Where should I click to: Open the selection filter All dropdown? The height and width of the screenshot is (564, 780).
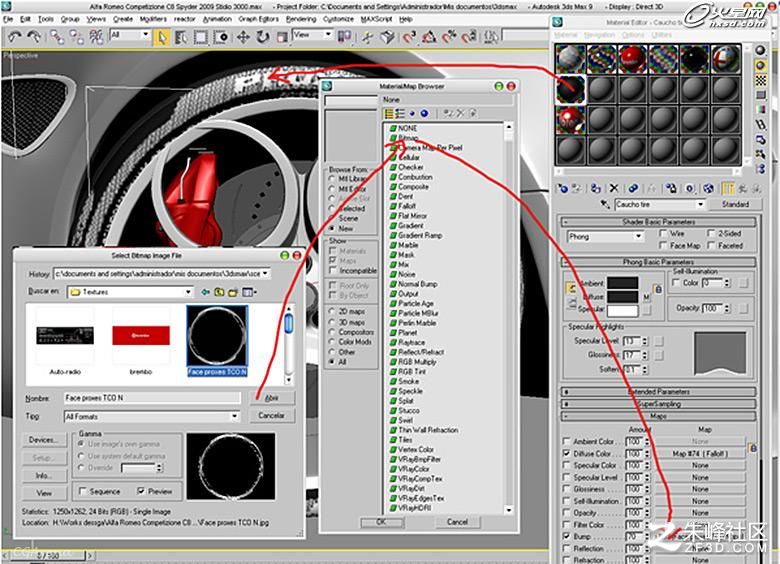point(145,34)
